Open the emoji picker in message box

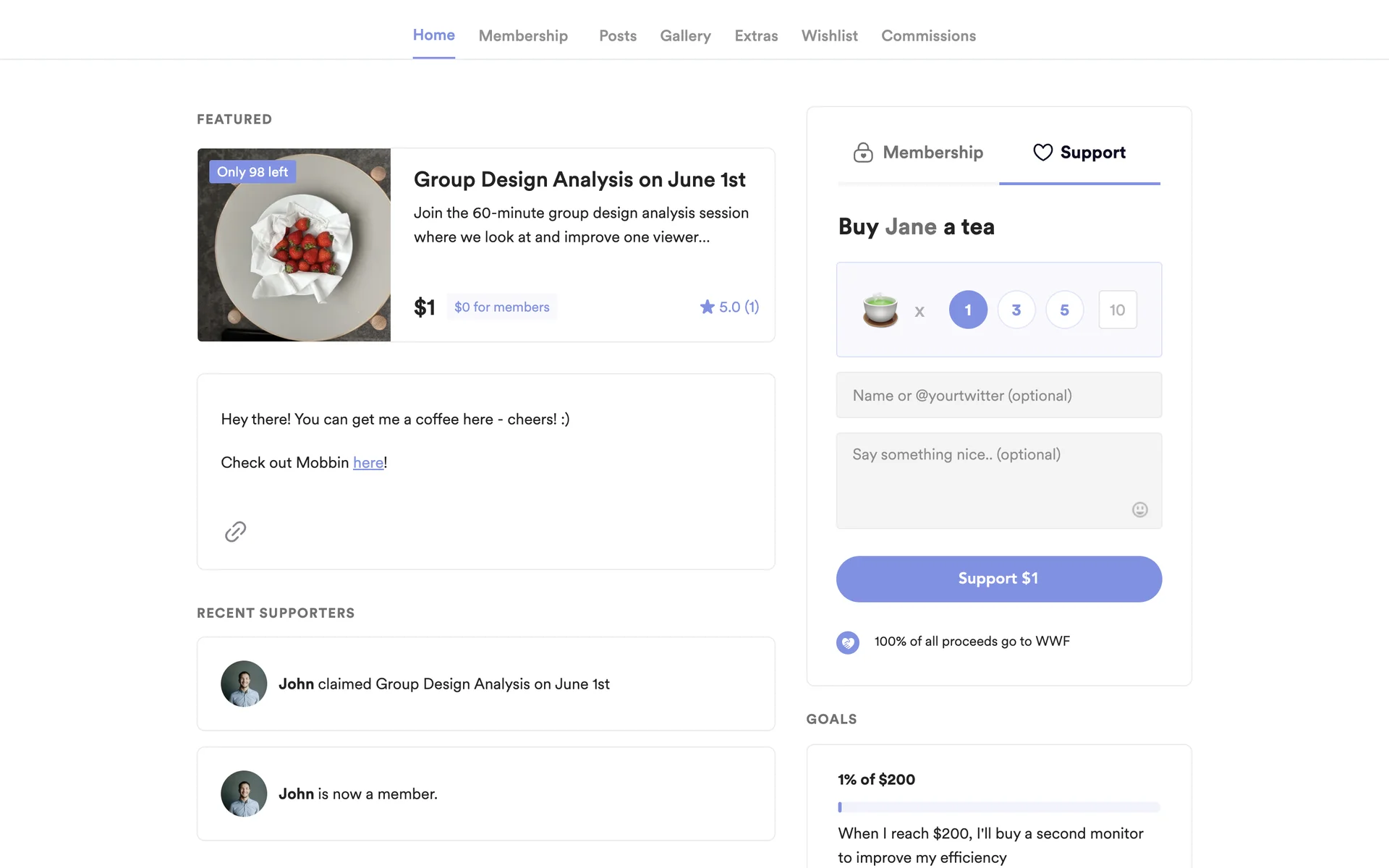tap(1139, 510)
